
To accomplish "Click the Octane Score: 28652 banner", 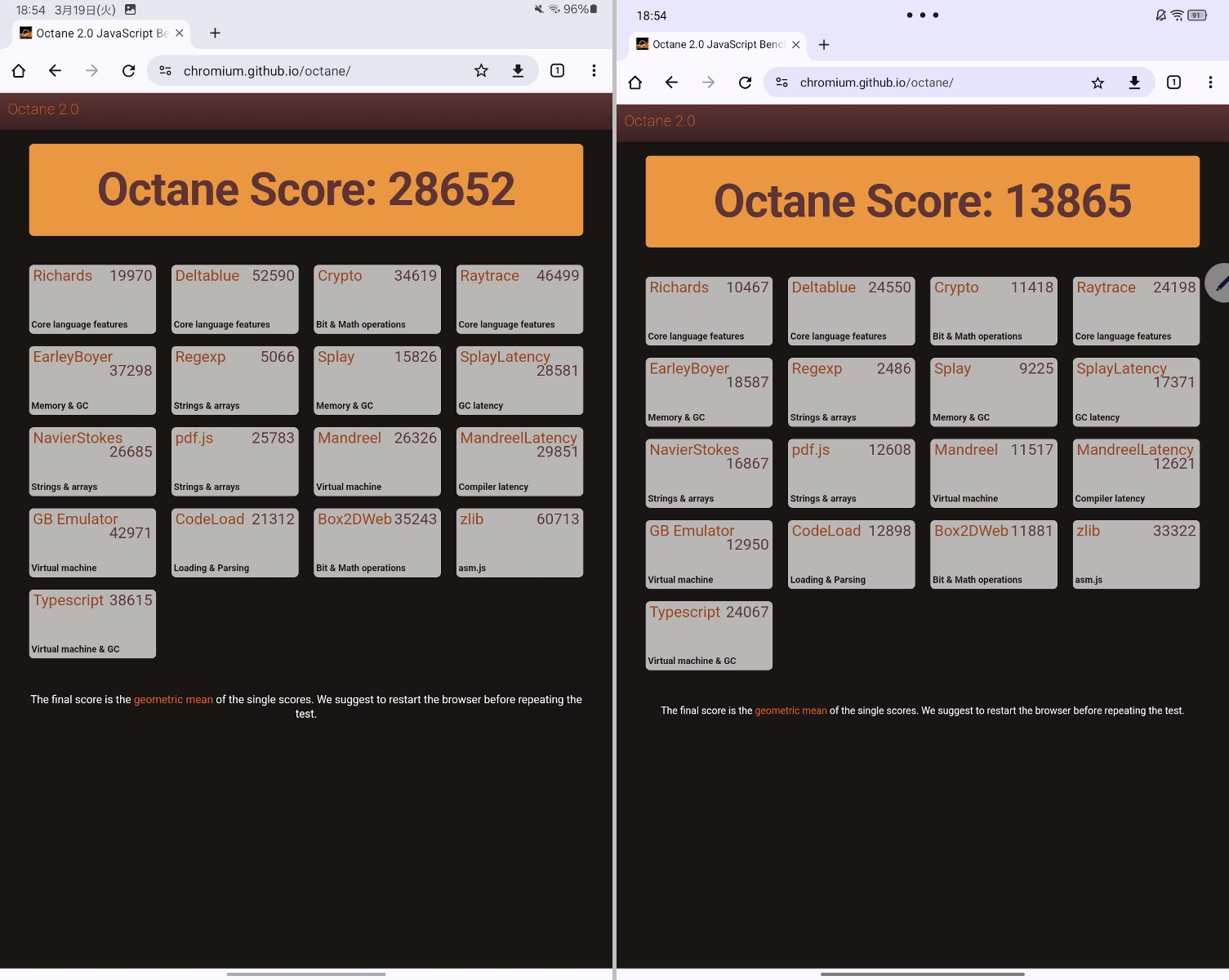I will [x=305, y=189].
